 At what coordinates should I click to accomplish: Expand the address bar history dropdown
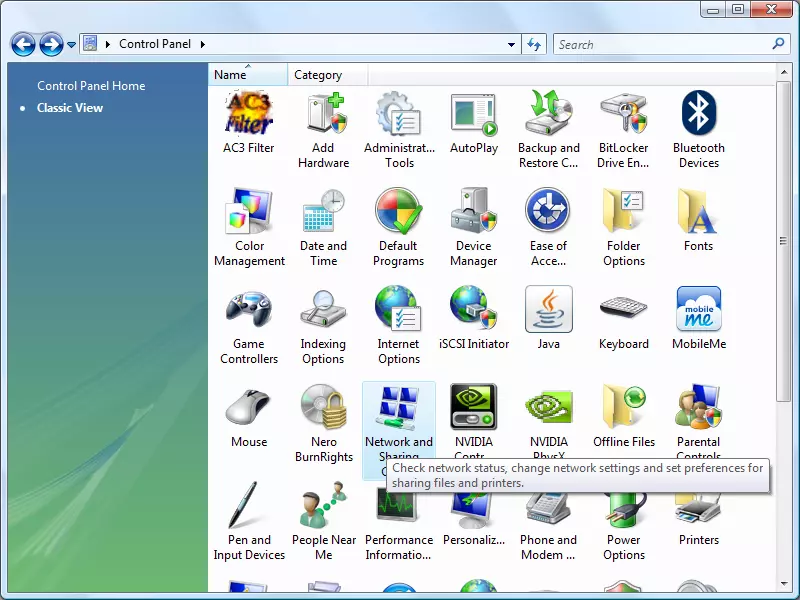[x=511, y=44]
